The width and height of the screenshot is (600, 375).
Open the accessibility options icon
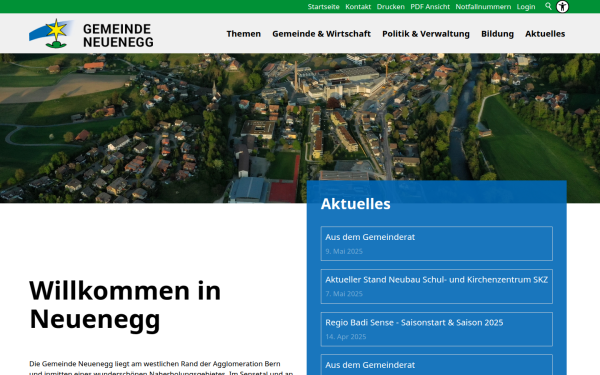[x=562, y=7]
